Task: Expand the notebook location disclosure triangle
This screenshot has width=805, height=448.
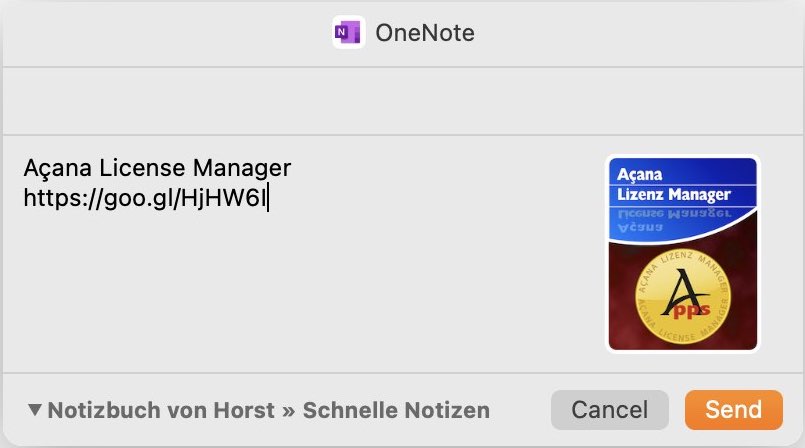Action: [x=34, y=410]
